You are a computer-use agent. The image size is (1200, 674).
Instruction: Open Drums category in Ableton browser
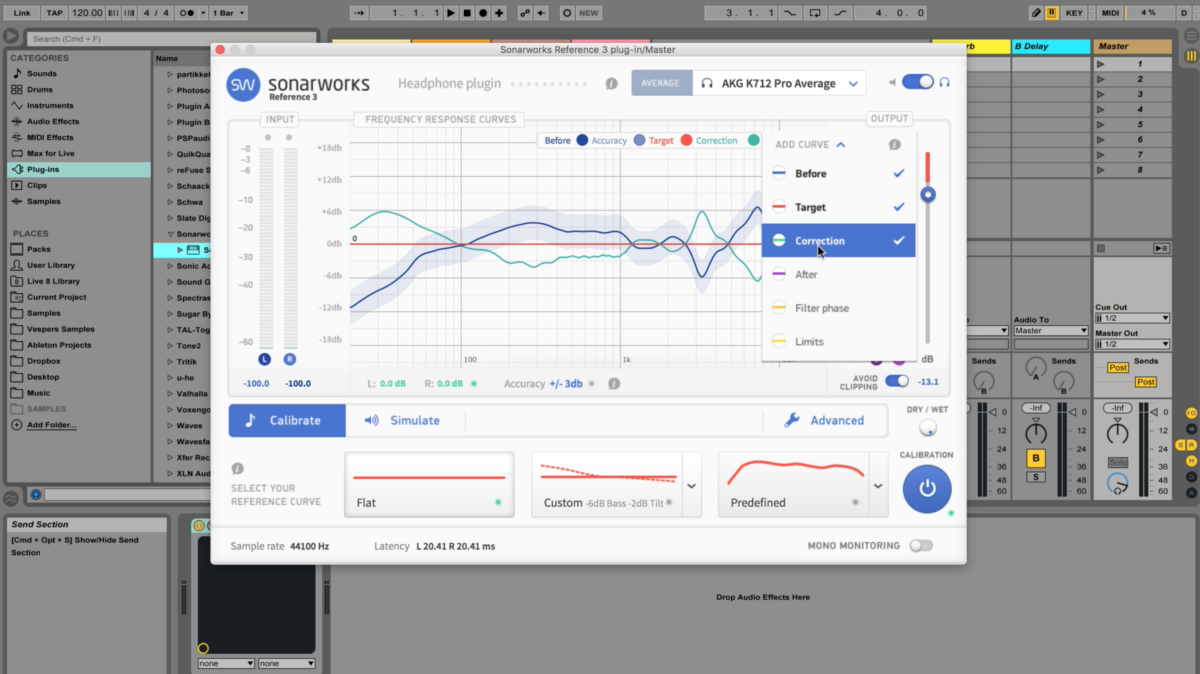coord(41,90)
